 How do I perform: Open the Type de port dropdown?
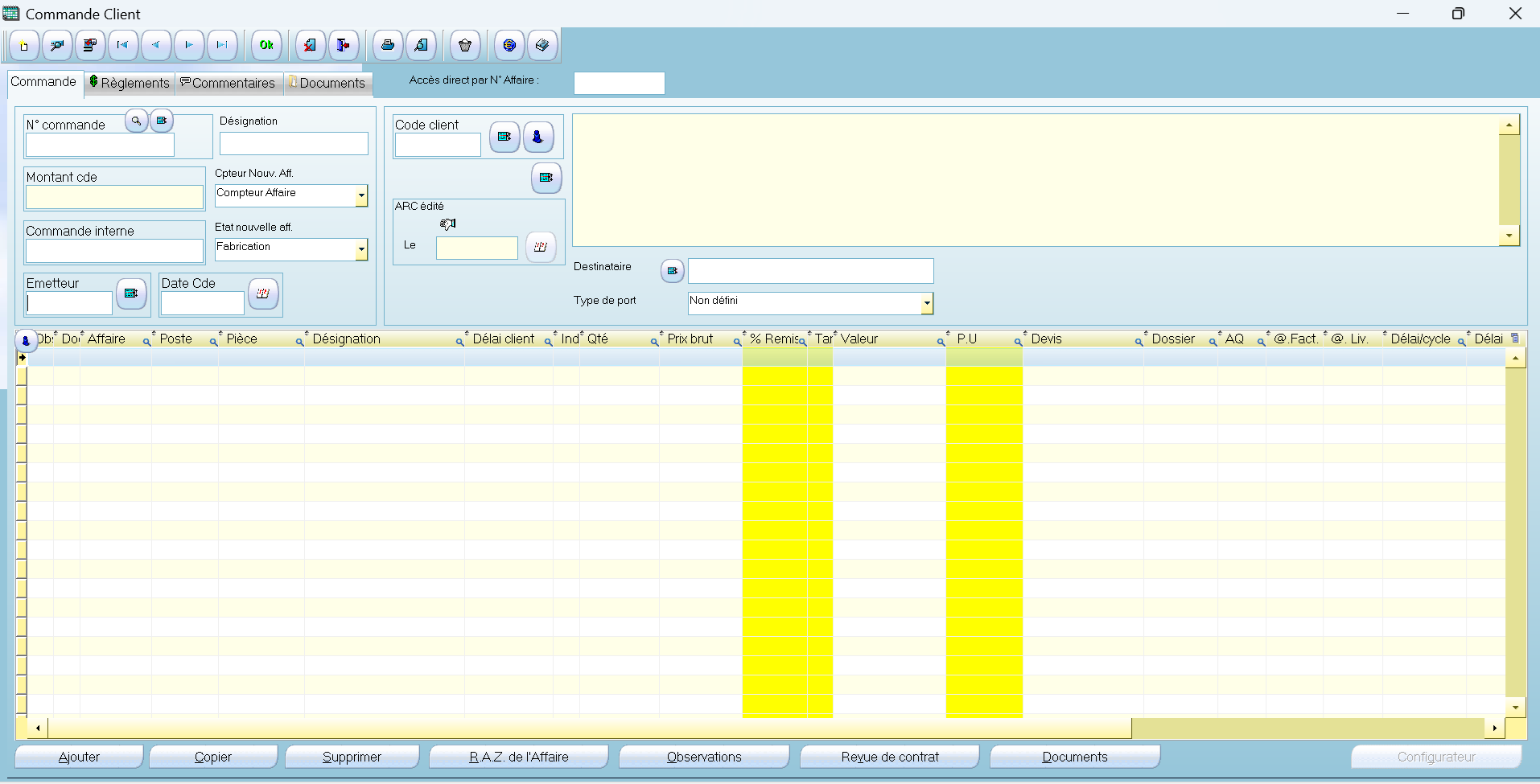point(927,304)
